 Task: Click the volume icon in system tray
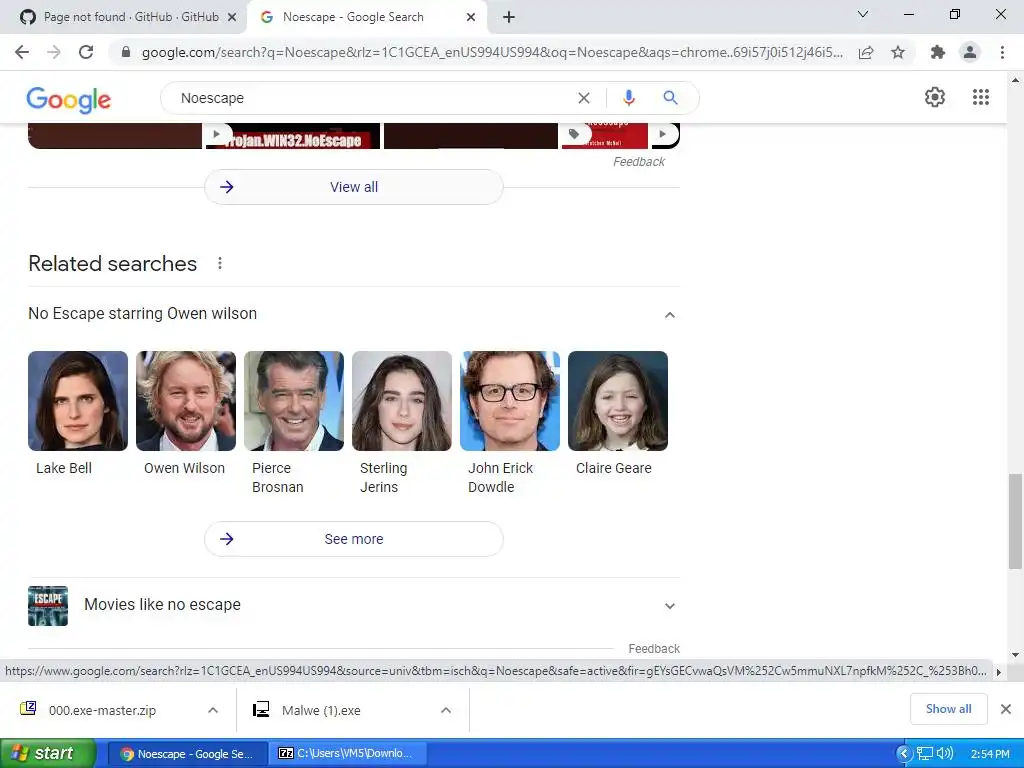pos(945,754)
